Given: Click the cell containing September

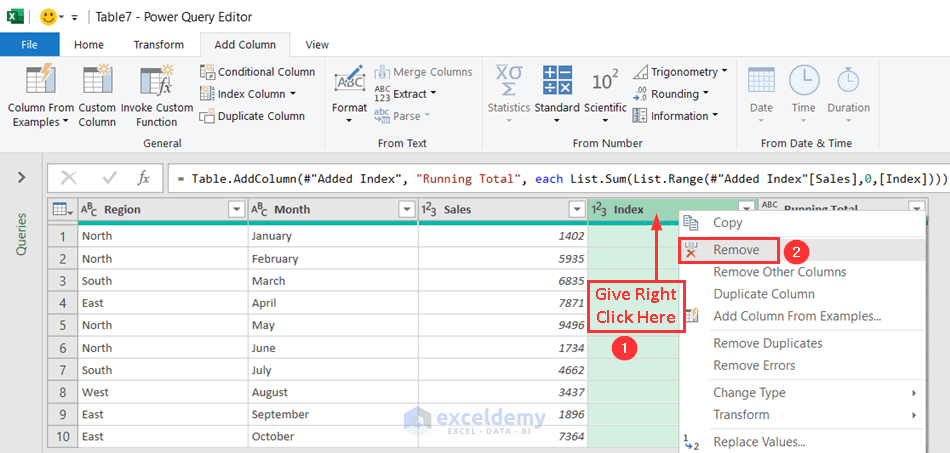Looking at the screenshot, I should (333, 414).
